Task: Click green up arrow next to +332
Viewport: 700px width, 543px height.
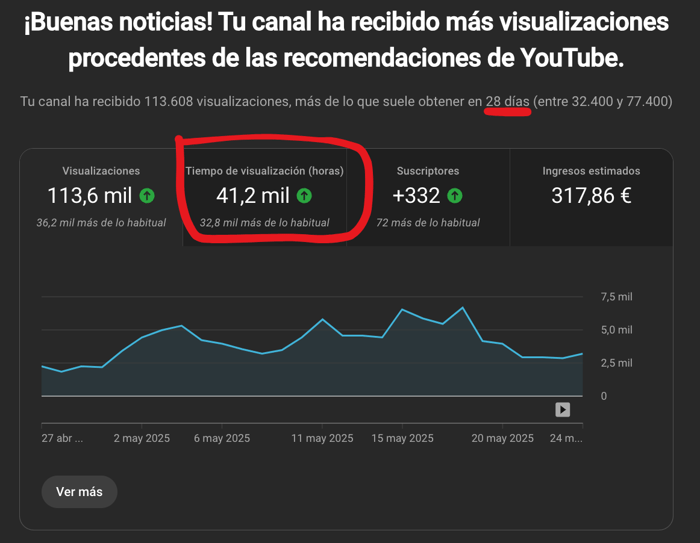Action: (x=455, y=196)
